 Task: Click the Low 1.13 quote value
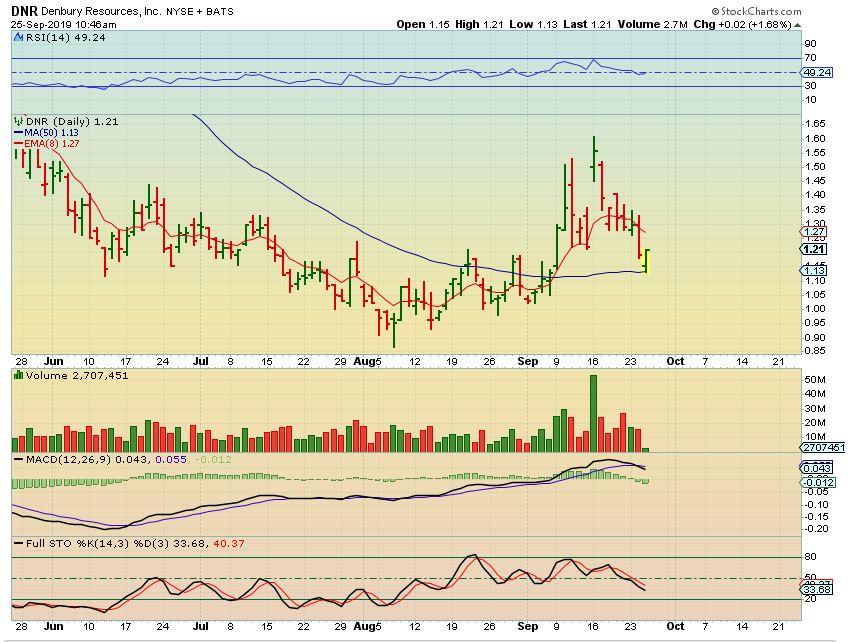[533, 24]
